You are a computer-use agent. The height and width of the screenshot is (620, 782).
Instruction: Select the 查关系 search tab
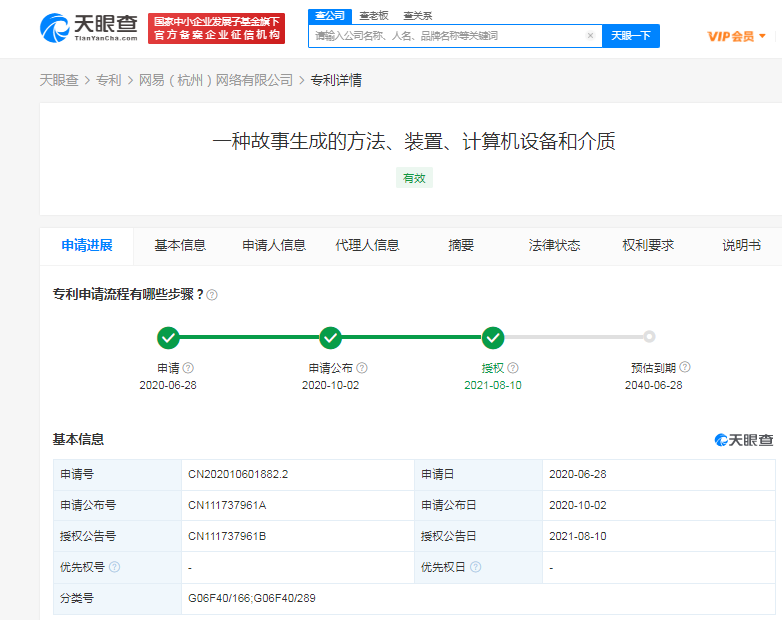click(418, 16)
